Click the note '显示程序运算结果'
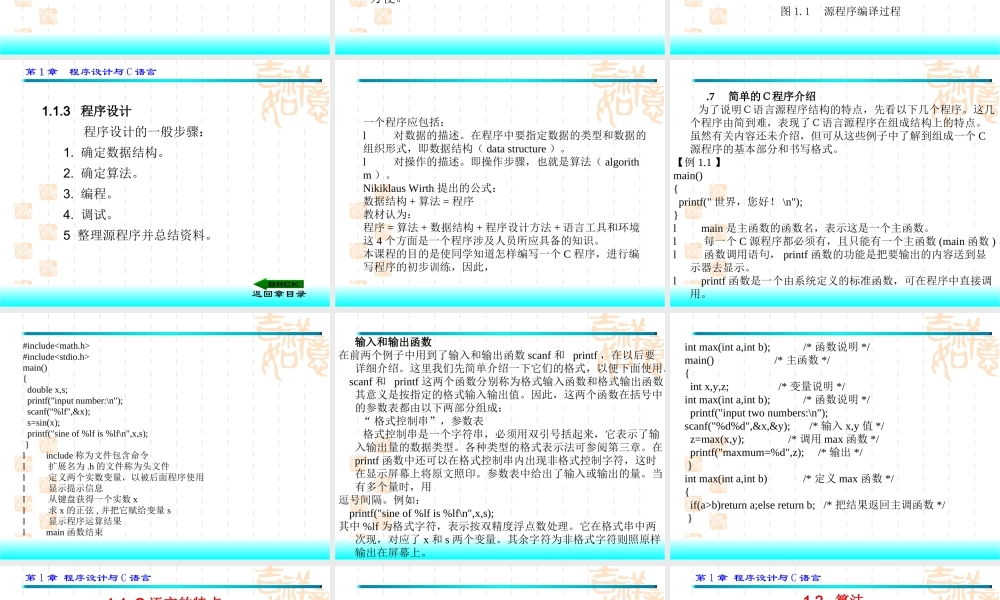1000x600 pixels. click(x=85, y=521)
